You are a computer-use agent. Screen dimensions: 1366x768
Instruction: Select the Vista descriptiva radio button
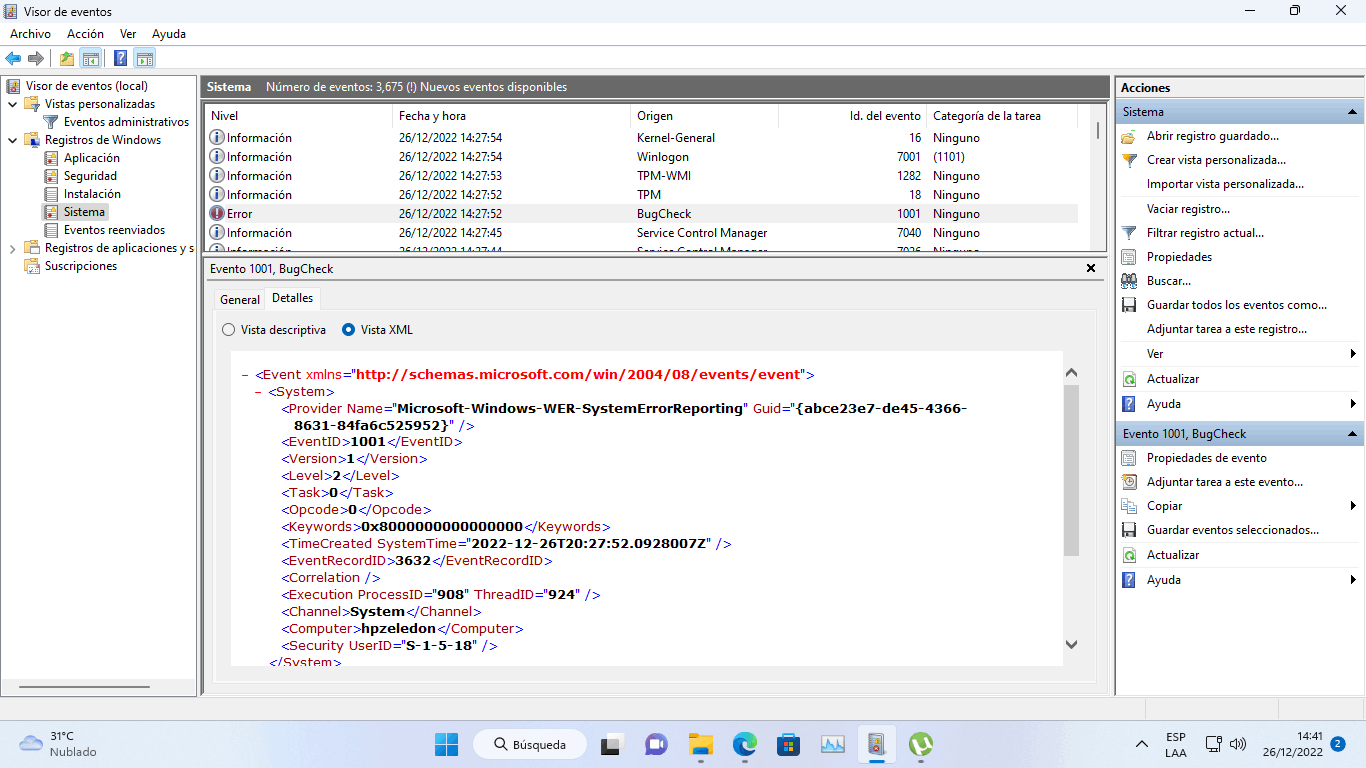[228, 329]
